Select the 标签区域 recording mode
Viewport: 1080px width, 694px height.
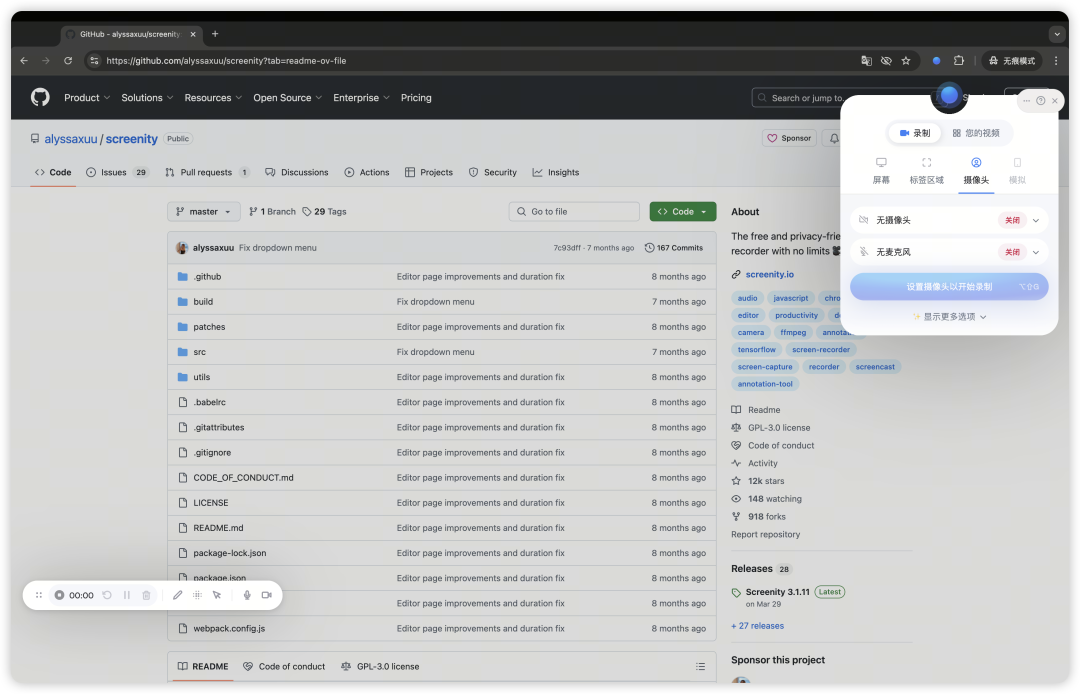926,171
